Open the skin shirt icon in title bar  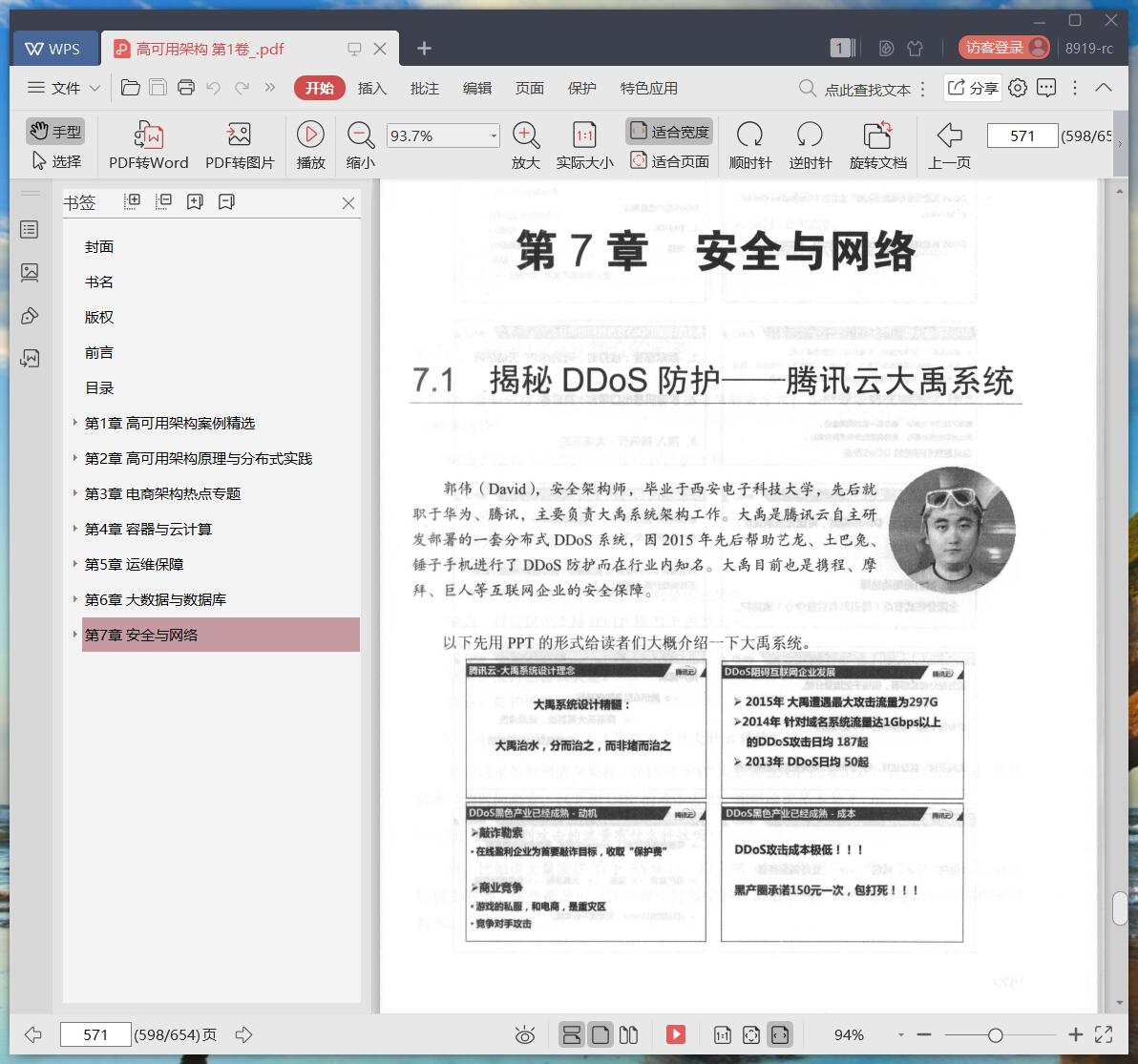coord(916,49)
